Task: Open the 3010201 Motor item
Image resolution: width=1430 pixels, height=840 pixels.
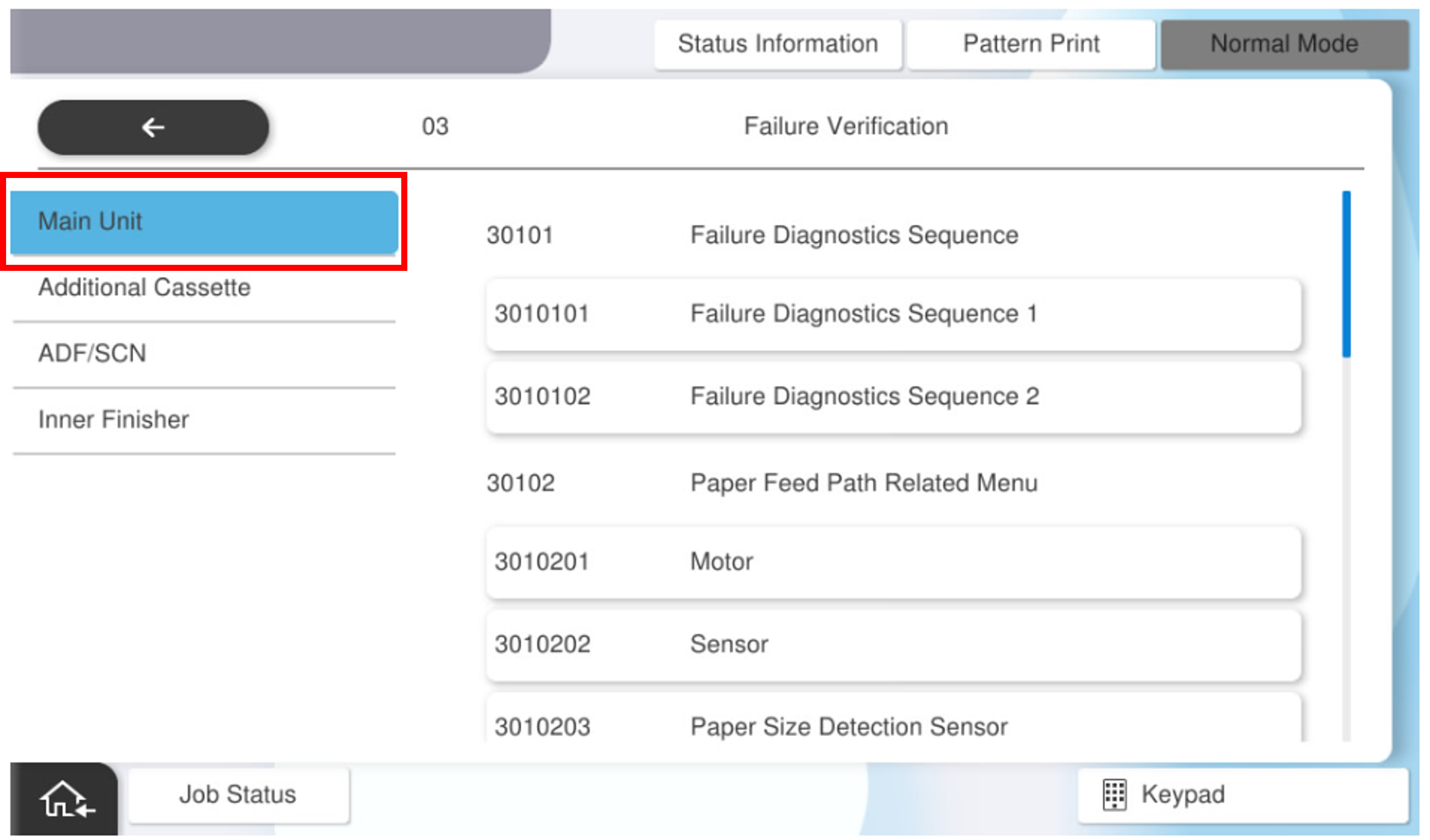Action: pos(893,562)
